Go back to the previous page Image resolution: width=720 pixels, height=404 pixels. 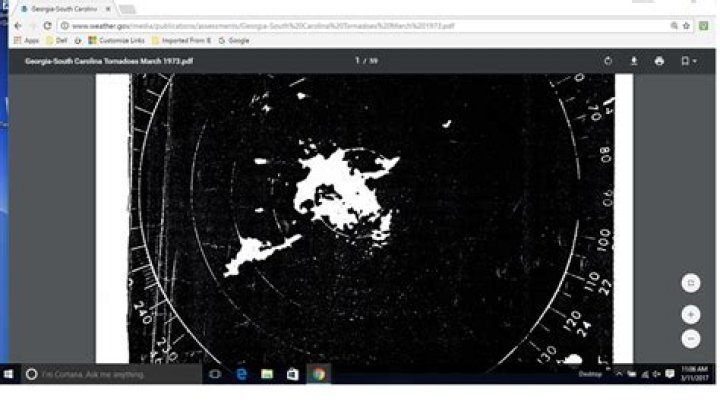coord(18,26)
